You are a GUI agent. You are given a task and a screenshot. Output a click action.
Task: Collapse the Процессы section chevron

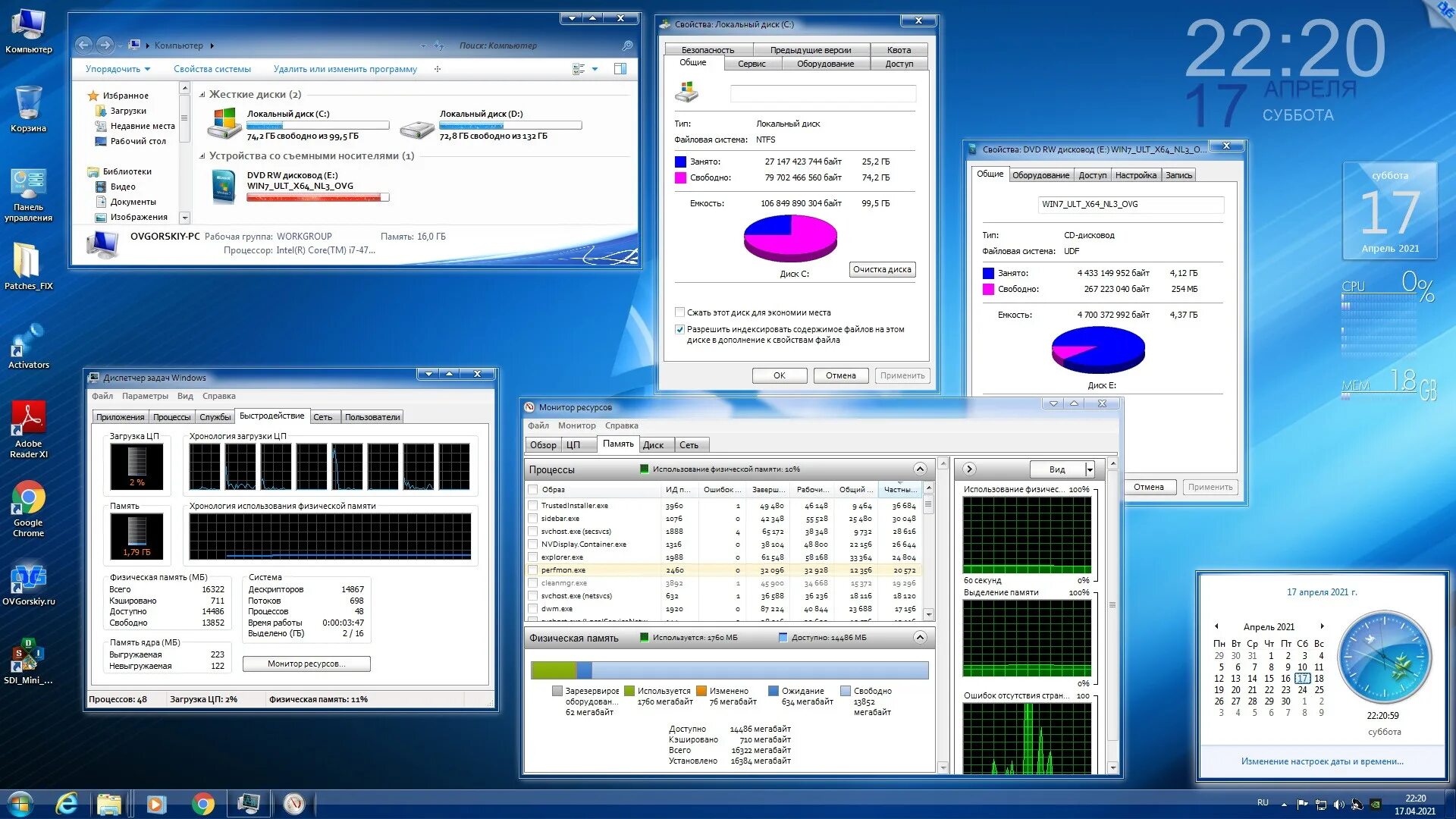(920, 469)
